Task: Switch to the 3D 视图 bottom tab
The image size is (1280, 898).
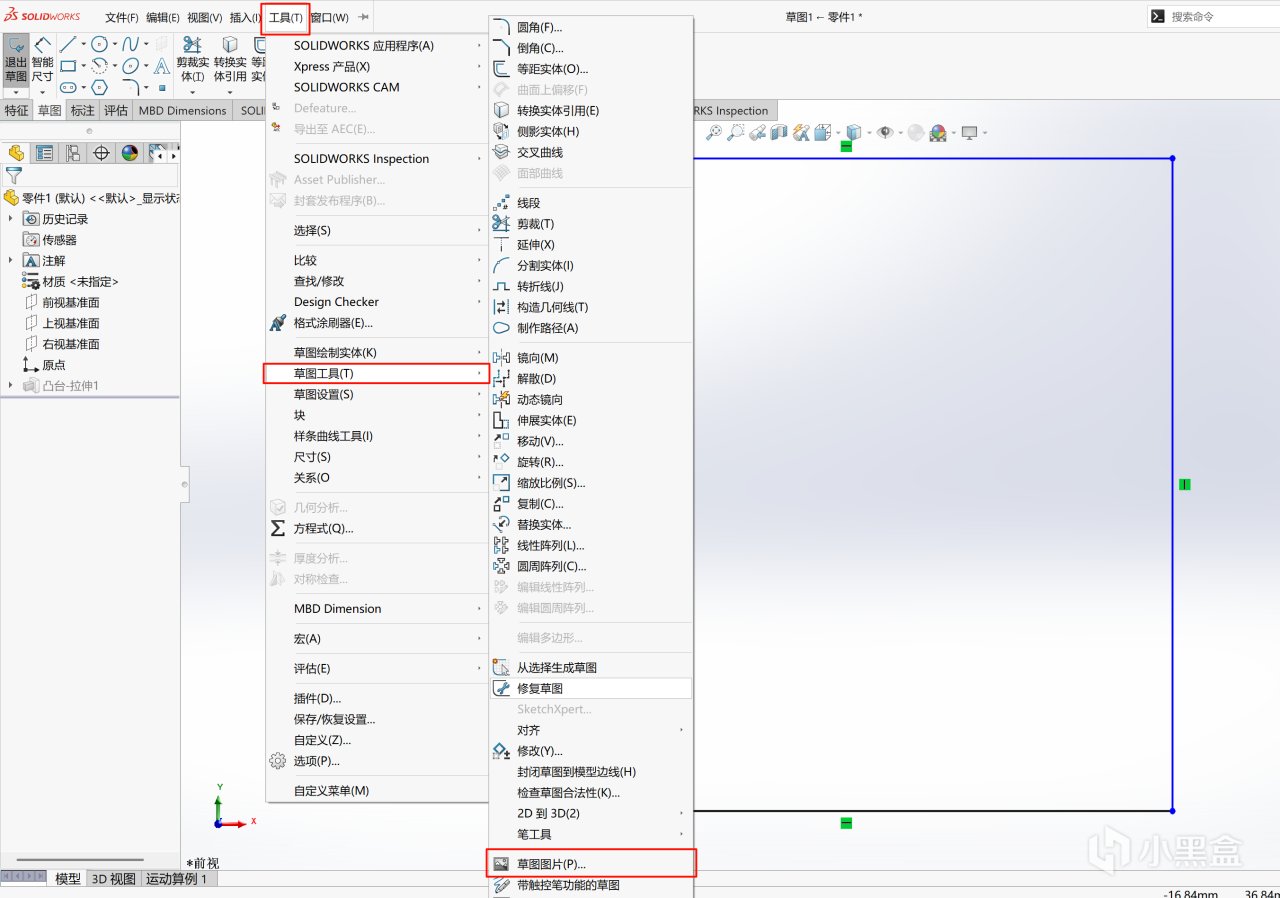Action: [114, 879]
